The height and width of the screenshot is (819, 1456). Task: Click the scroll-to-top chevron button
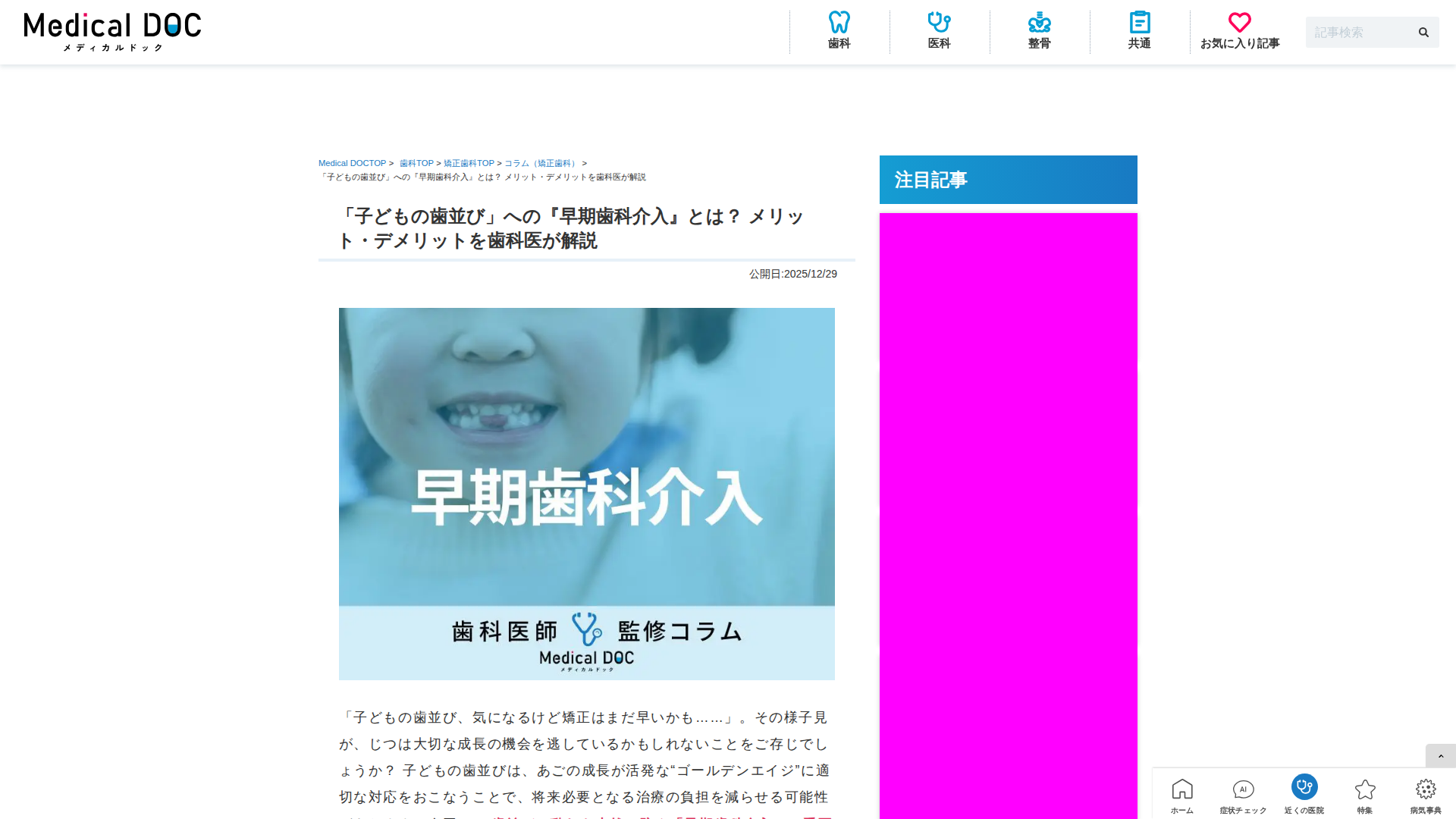pos(1440,756)
